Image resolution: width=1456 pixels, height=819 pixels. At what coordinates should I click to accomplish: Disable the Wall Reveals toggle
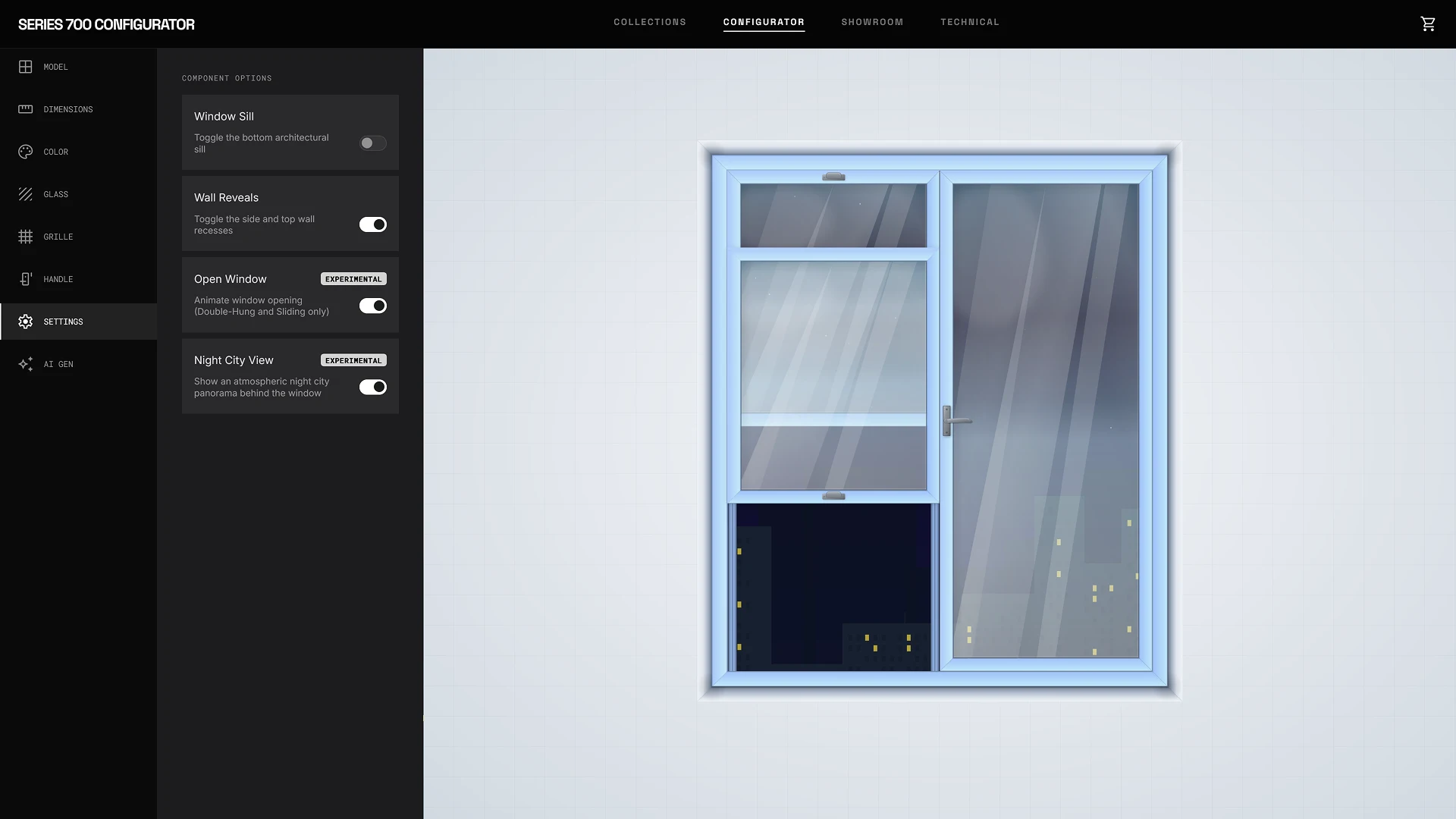tap(372, 224)
